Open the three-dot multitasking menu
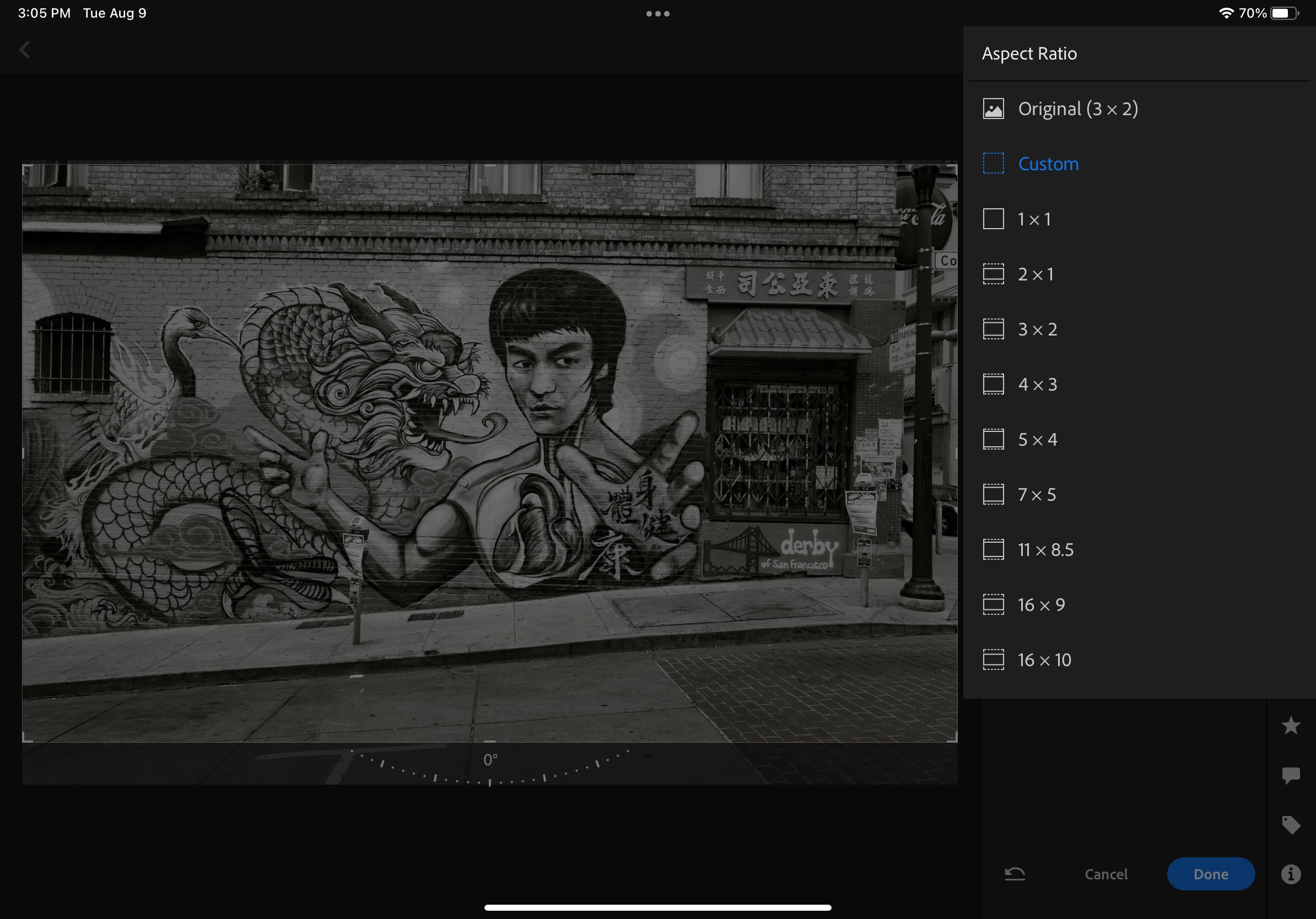 point(657,14)
